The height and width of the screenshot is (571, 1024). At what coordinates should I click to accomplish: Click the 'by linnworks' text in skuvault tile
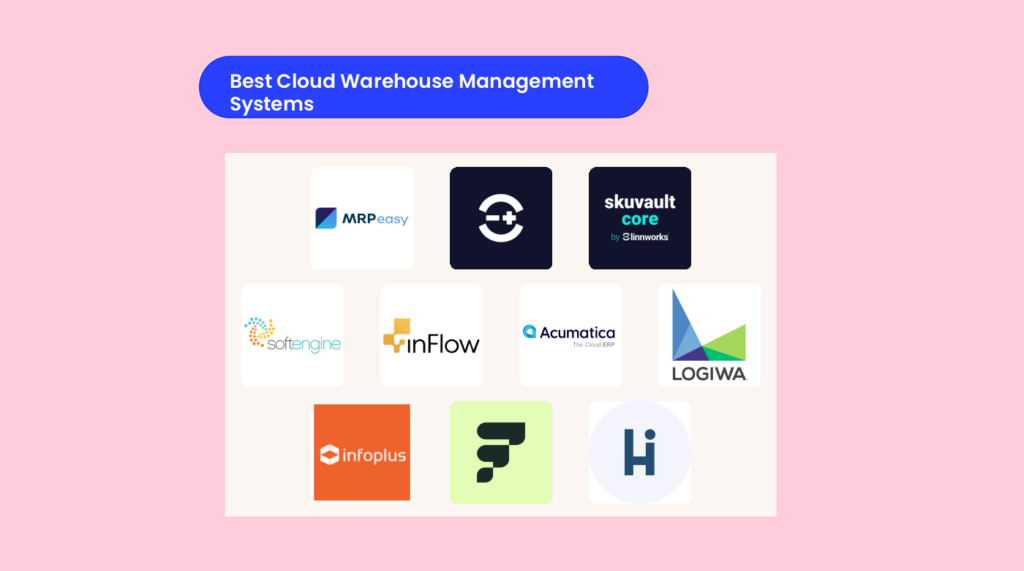(x=640, y=237)
